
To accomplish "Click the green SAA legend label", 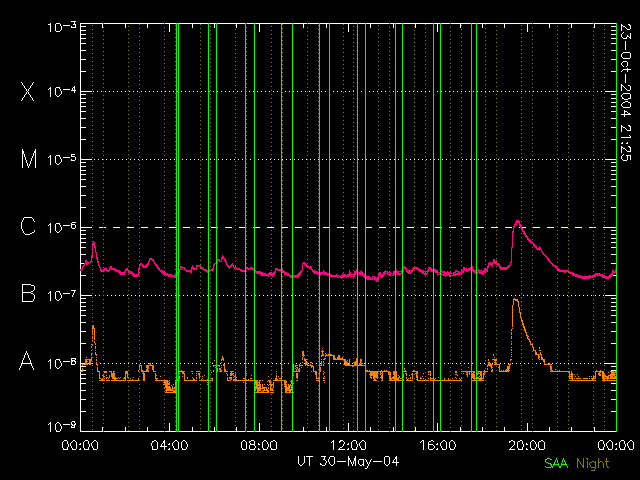I will [x=556, y=463].
